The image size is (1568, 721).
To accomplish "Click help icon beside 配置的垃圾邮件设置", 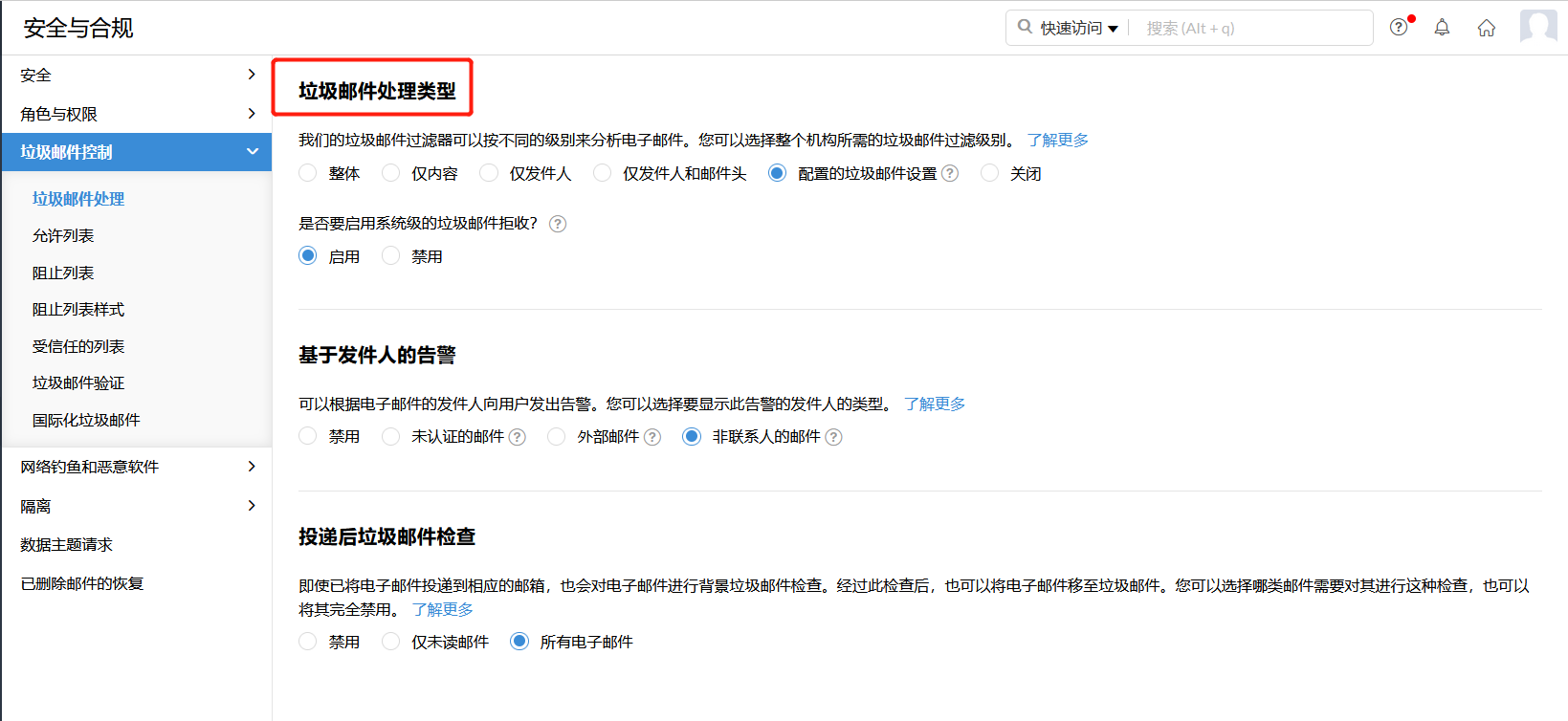I will (x=950, y=173).
